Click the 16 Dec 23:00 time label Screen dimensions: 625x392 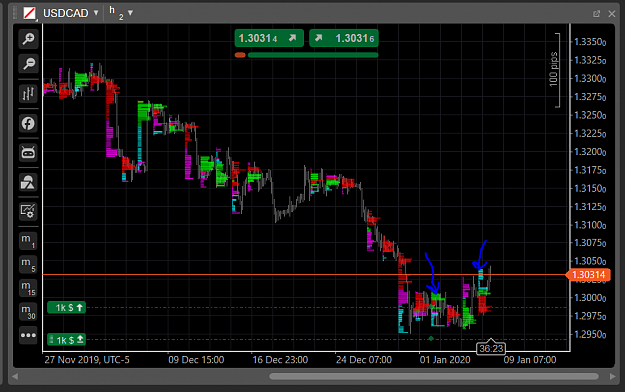[280, 360]
